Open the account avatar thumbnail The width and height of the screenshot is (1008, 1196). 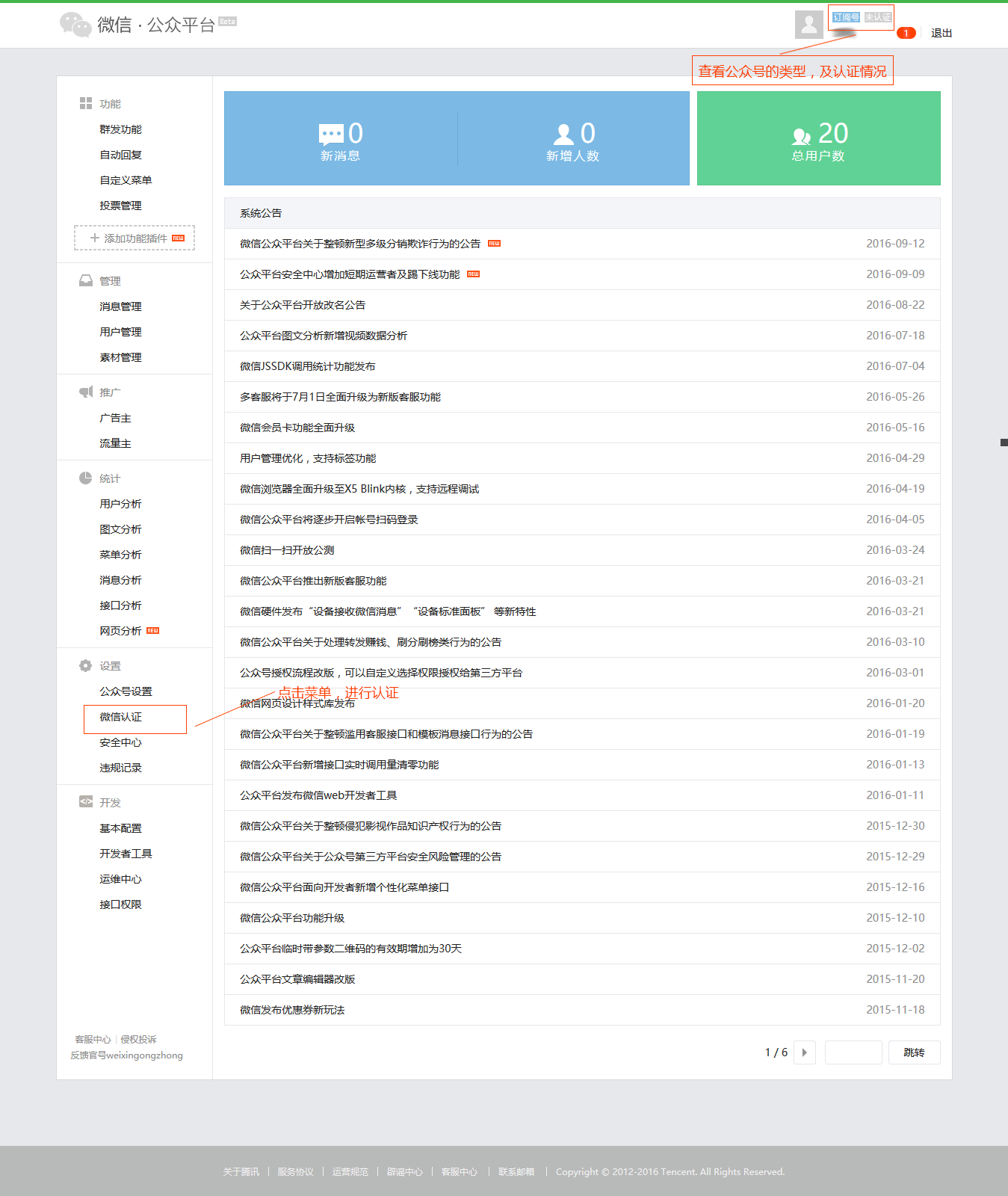click(808, 25)
